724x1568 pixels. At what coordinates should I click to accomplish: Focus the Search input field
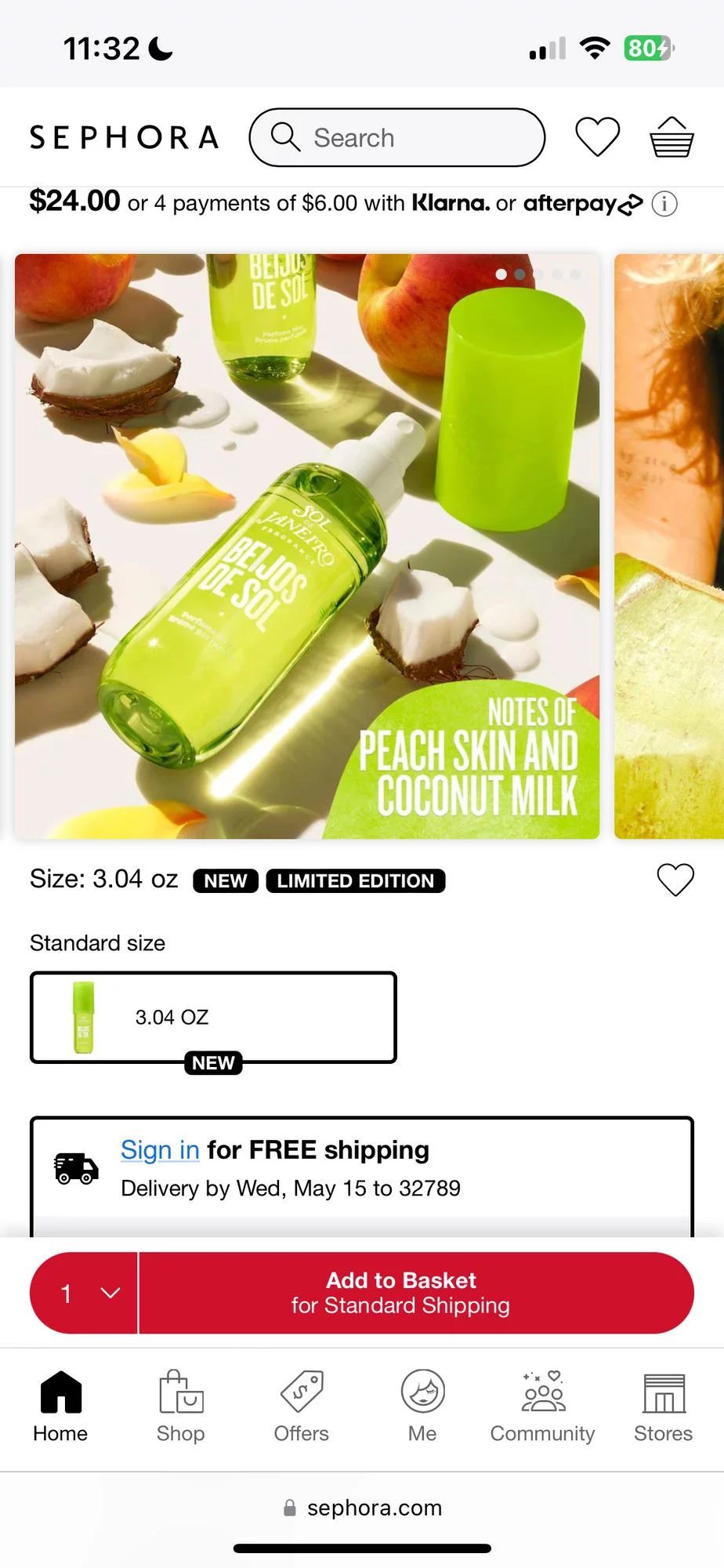click(396, 137)
